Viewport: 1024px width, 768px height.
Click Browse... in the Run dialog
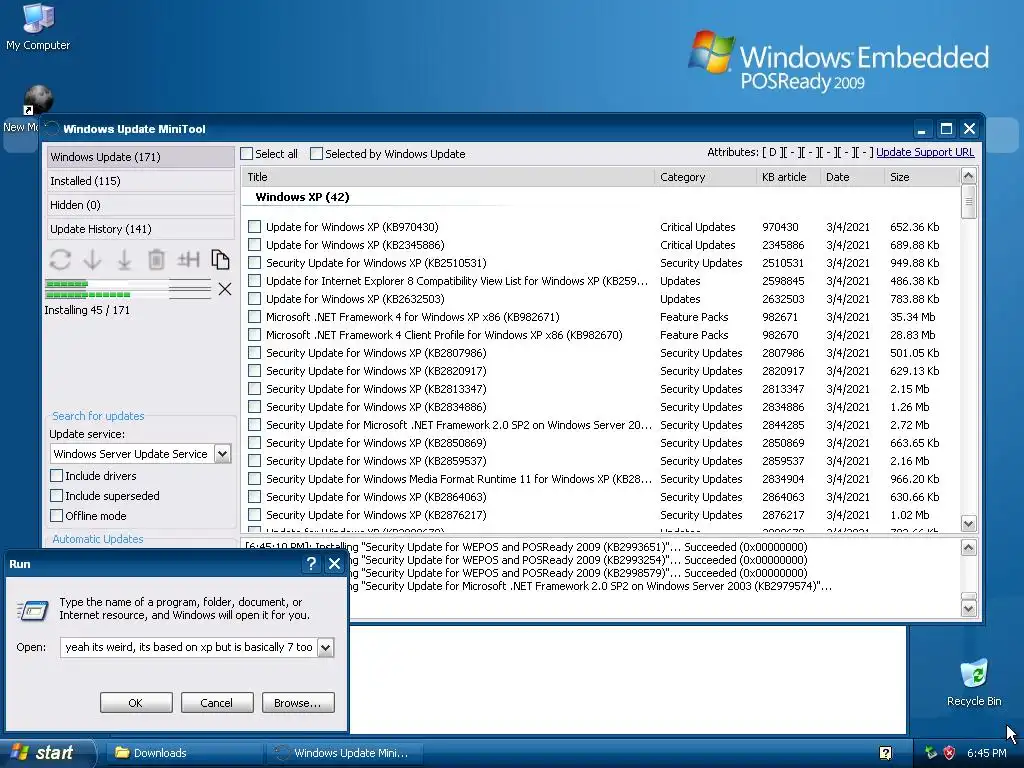point(298,703)
